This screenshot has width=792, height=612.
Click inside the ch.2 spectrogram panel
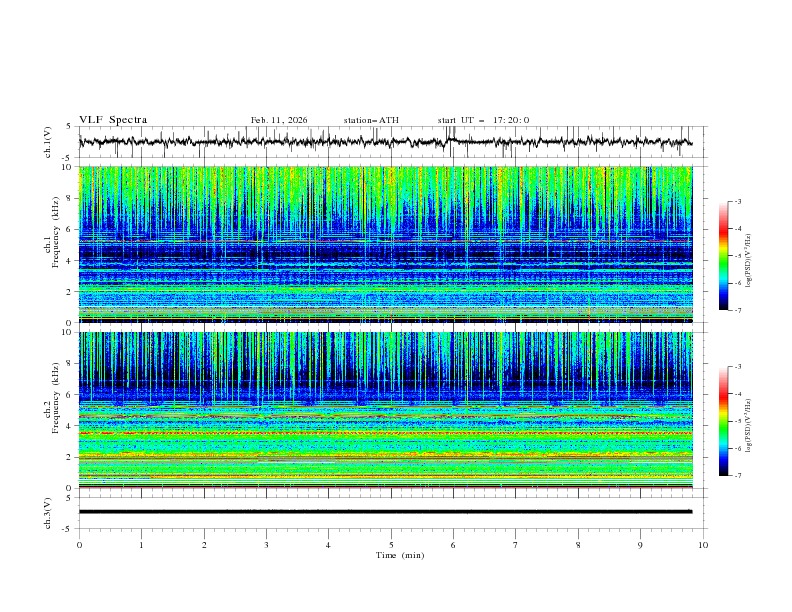385,410
